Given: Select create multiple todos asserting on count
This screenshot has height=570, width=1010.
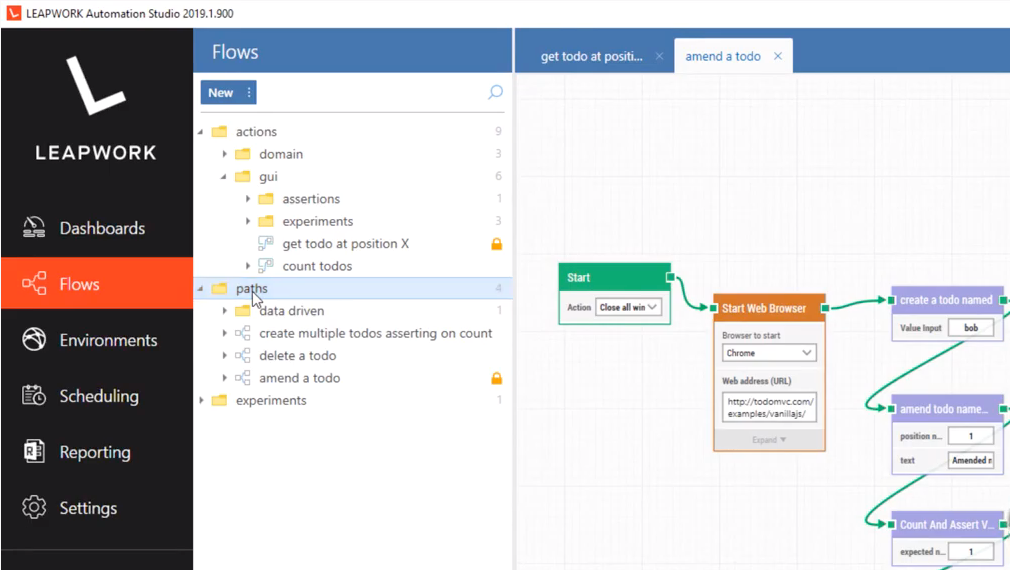Looking at the screenshot, I should (375, 333).
